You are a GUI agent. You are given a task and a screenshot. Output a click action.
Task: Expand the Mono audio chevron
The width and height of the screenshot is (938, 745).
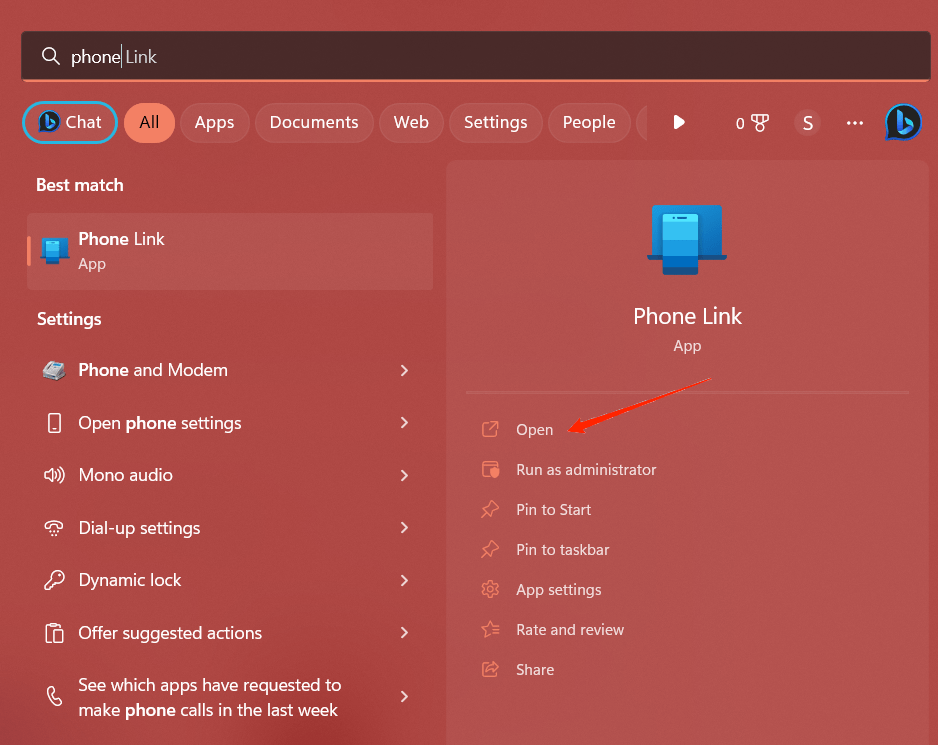coord(404,475)
